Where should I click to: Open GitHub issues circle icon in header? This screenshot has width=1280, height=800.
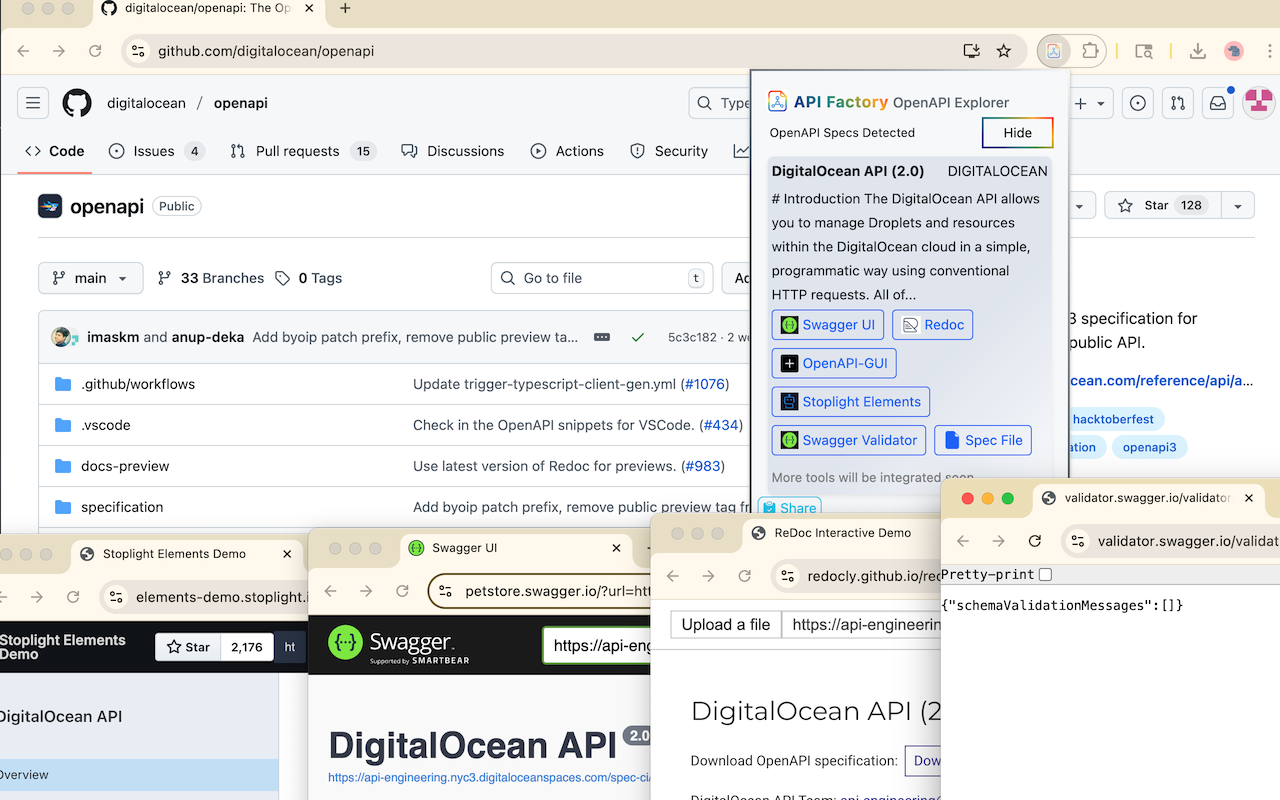(1138, 103)
